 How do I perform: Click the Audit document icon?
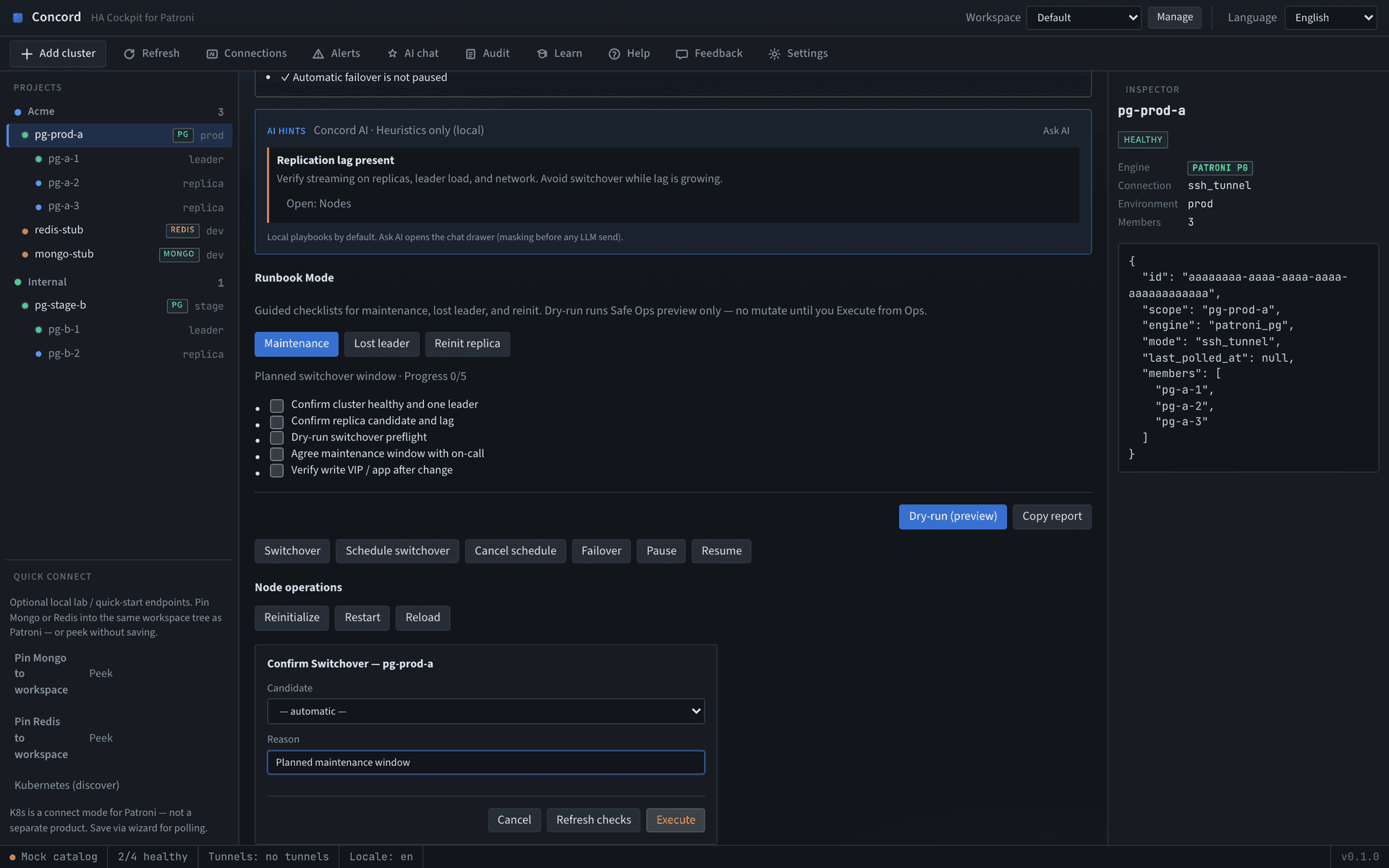(x=470, y=54)
